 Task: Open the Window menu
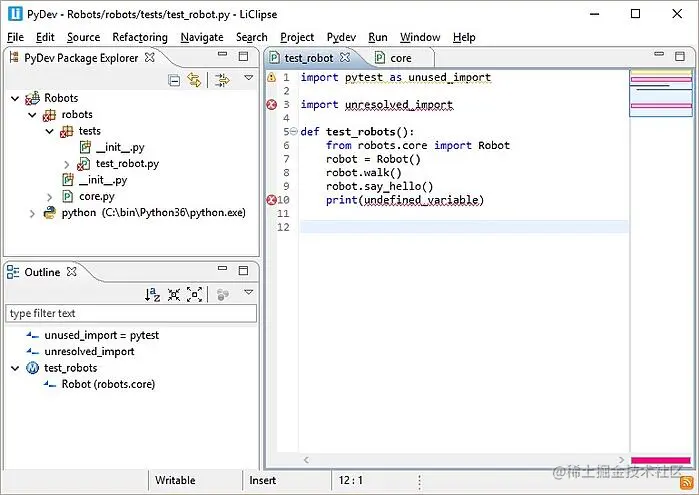pyautogui.click(x=420, y=37)
